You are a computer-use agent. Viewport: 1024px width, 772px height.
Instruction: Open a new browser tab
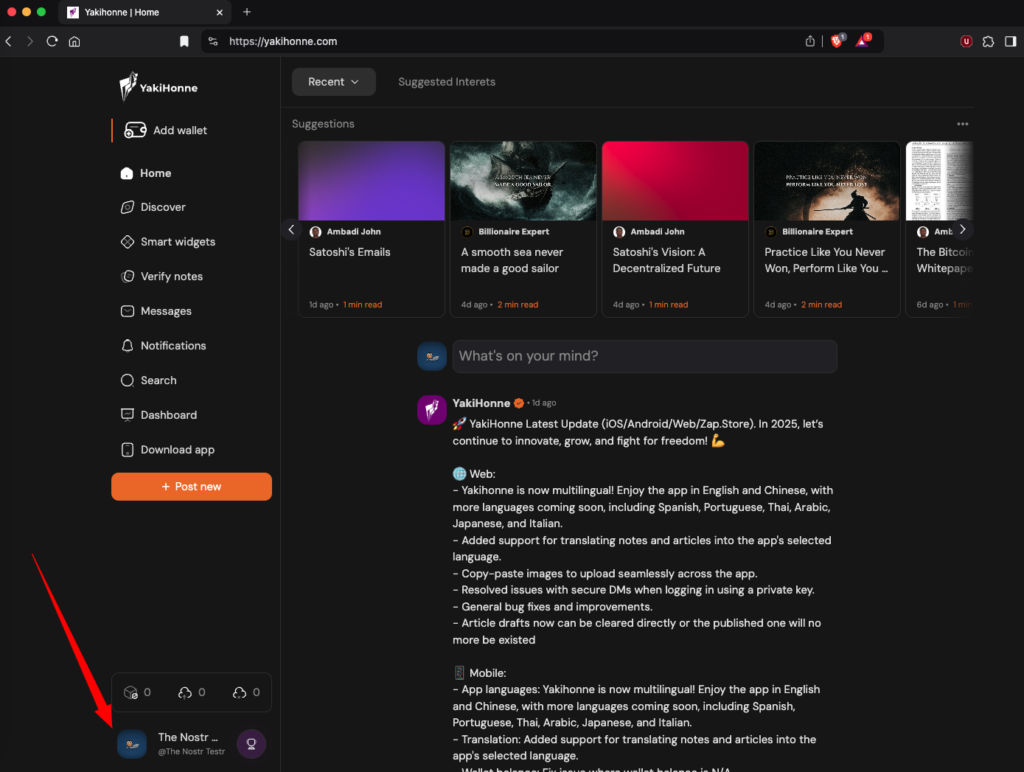tap(246, 12)
